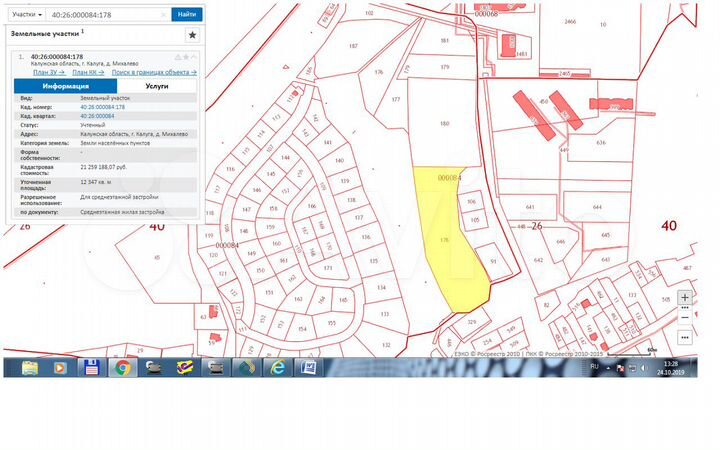Switch to the Услуги tab
Viewport: 720px width, 450px height.
[x=157, y=87]
